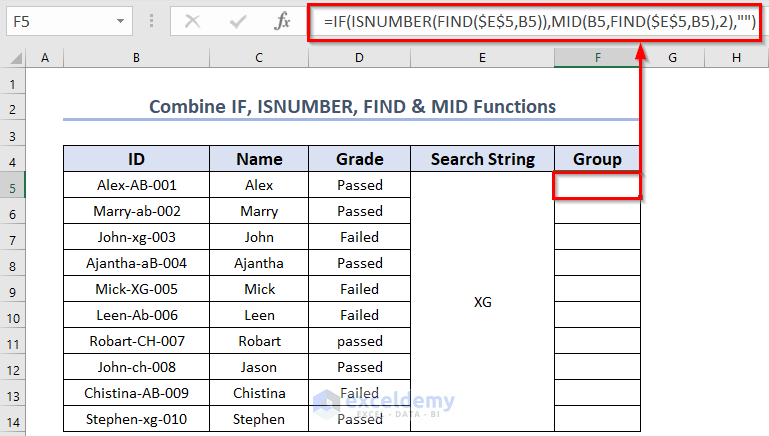This screenshot has height=436, width=769.
Task: Select cell F5 under Group
Action: pos(597,185)
